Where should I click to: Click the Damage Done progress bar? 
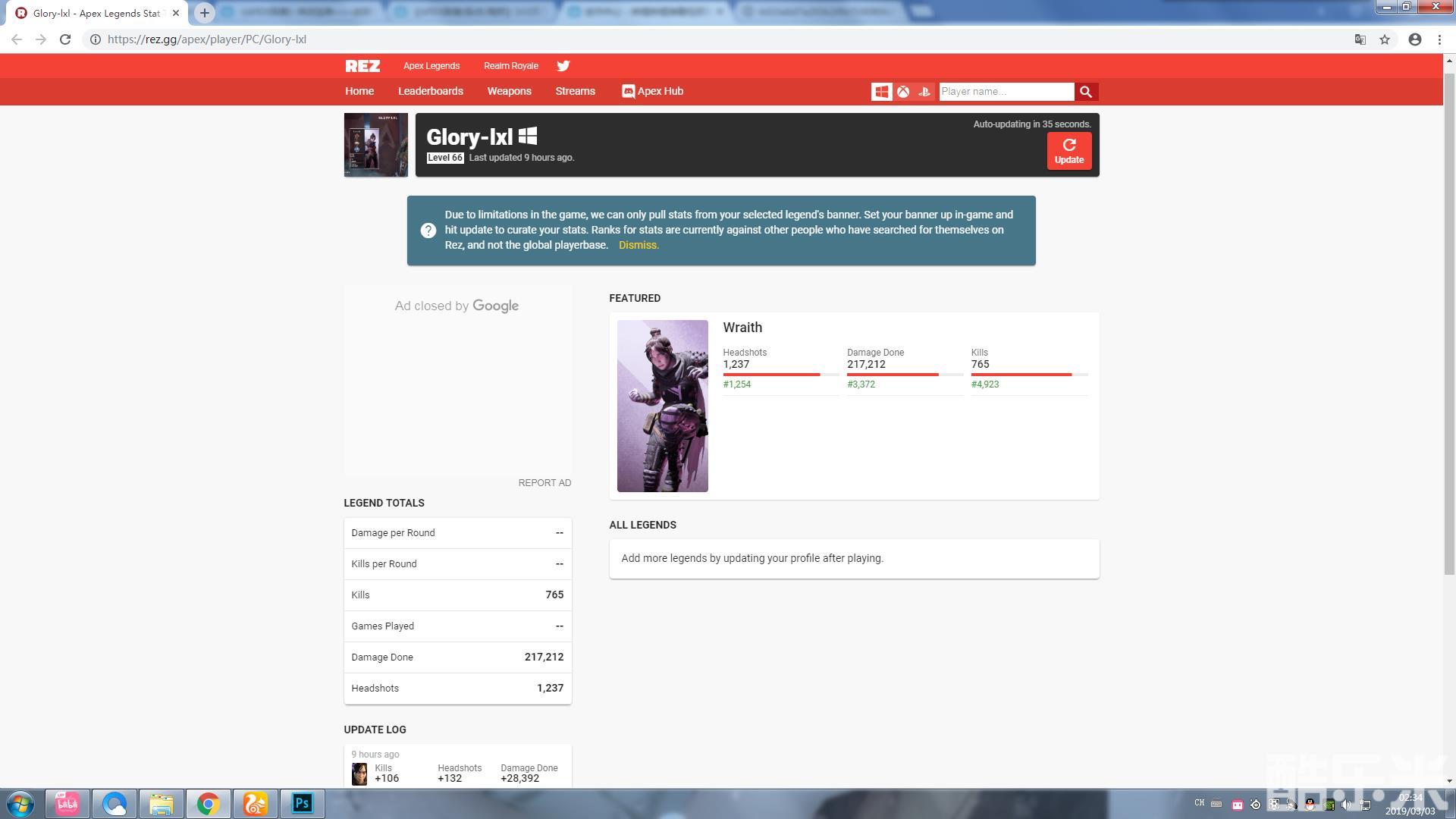(x=905, y=375)
